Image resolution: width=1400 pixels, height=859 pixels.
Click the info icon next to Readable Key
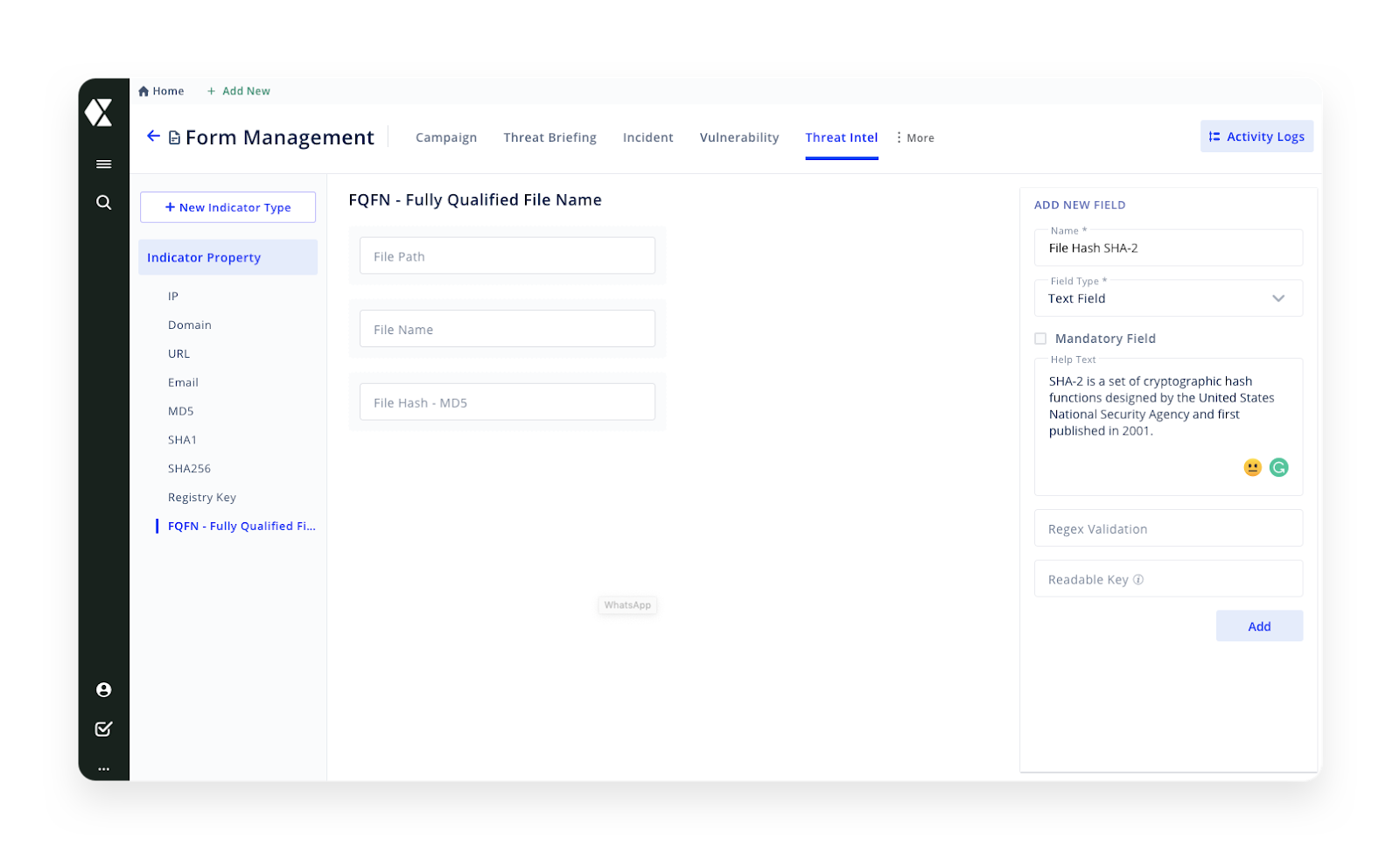point(1138,579)
